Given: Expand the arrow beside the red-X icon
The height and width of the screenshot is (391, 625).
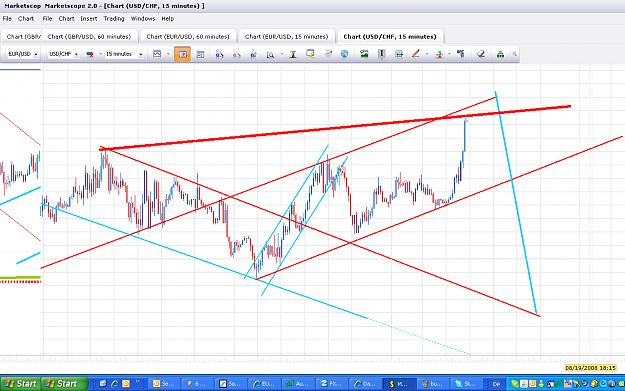Looking at the screenshot, I should pyautogui.click(x=100, y=54).
